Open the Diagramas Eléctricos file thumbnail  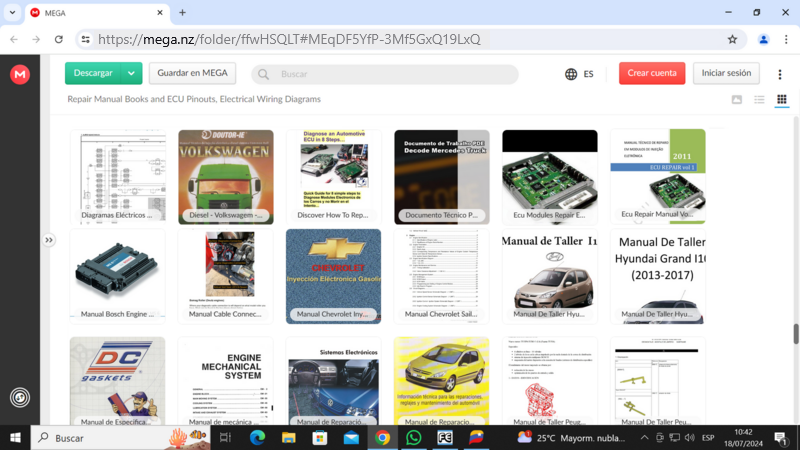pos(118,177)
